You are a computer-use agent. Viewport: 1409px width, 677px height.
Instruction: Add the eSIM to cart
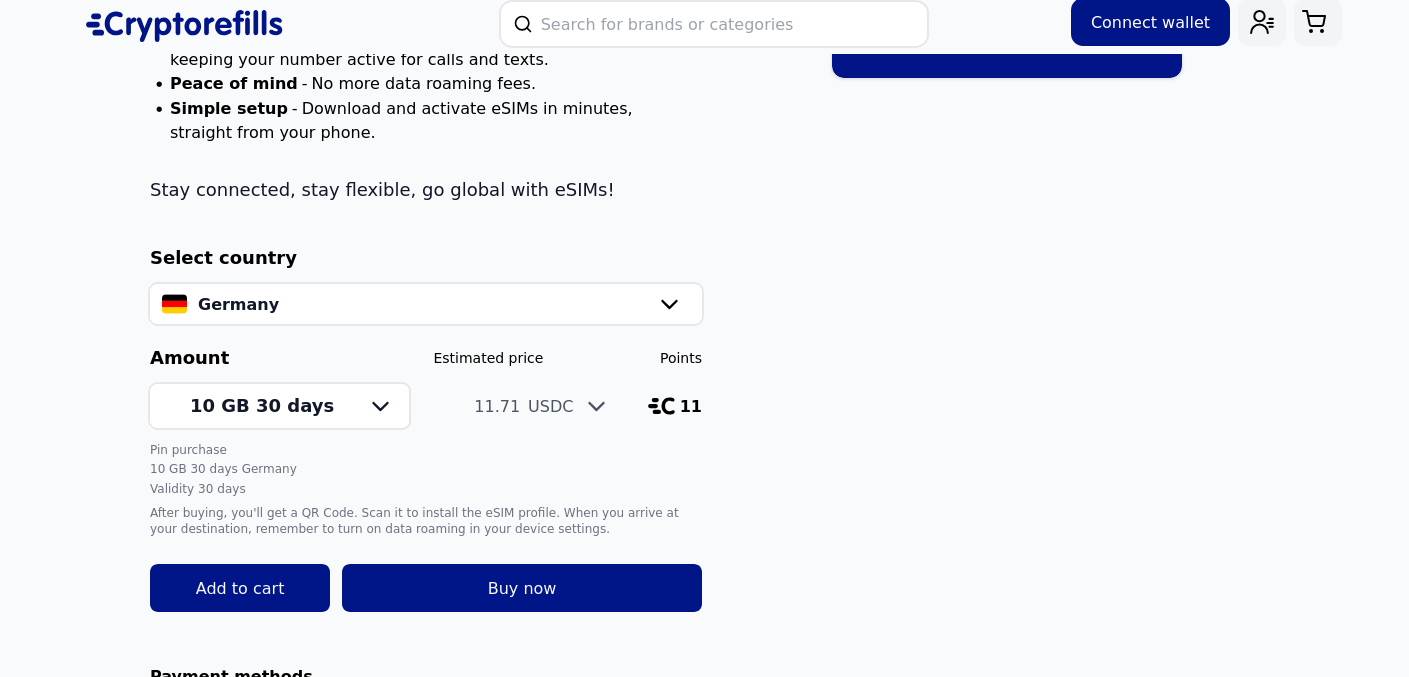point(240,588)
